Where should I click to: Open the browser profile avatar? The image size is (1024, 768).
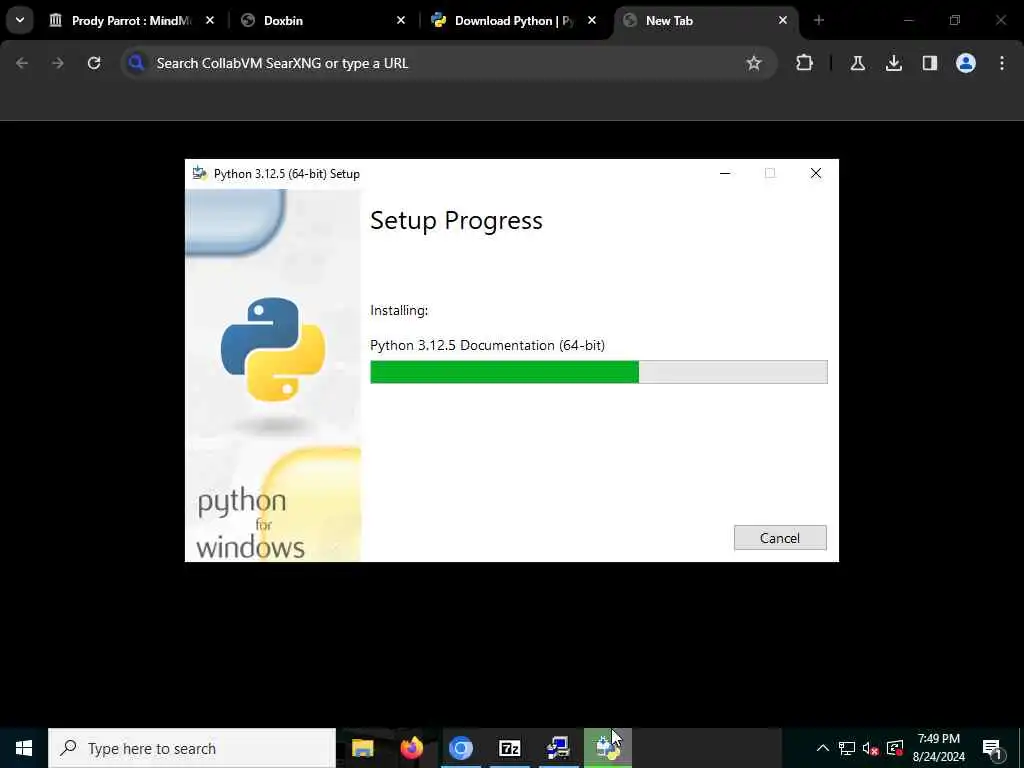coord(965,63)
